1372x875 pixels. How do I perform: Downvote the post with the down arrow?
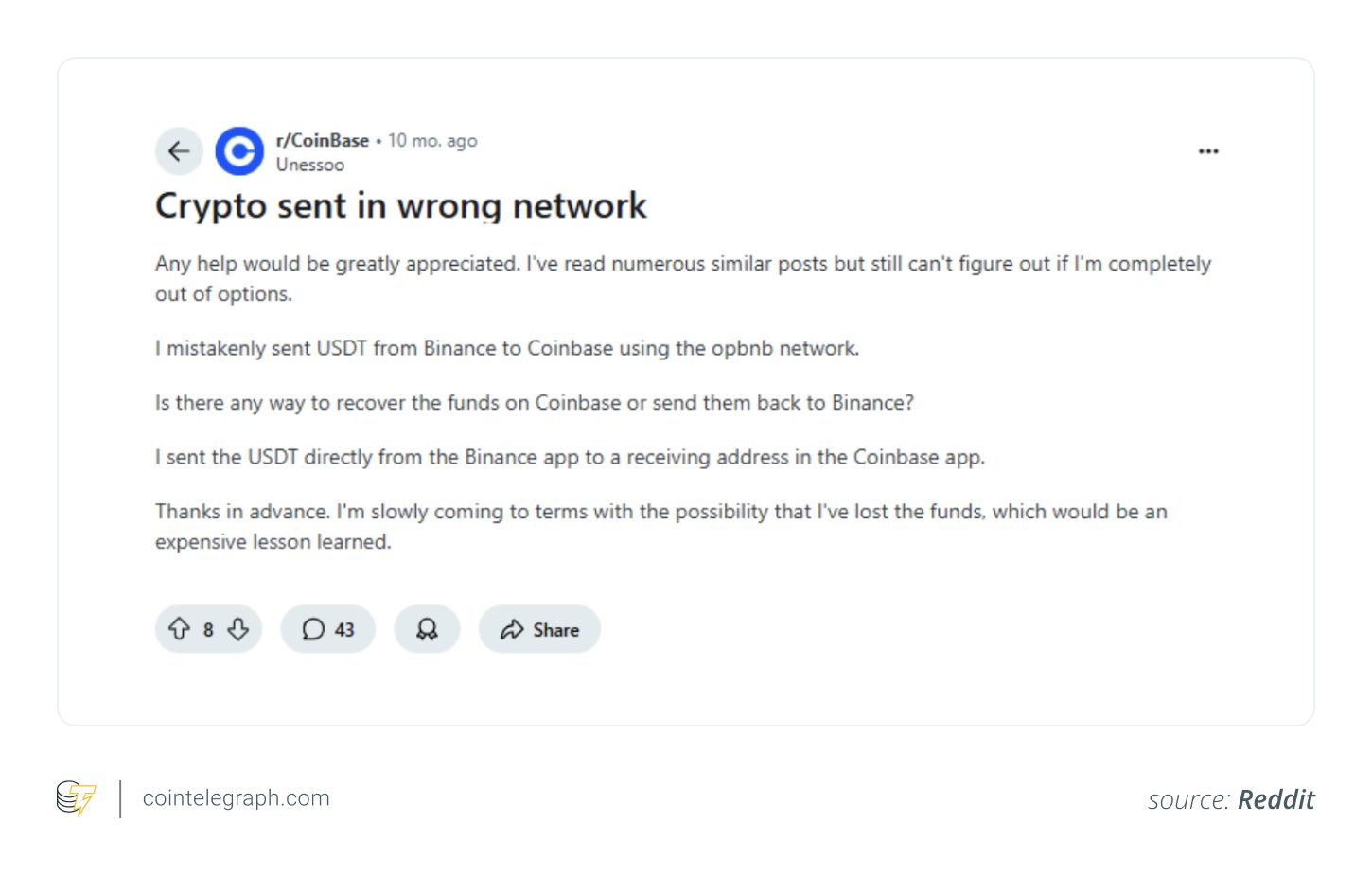(x=237, y=628)
